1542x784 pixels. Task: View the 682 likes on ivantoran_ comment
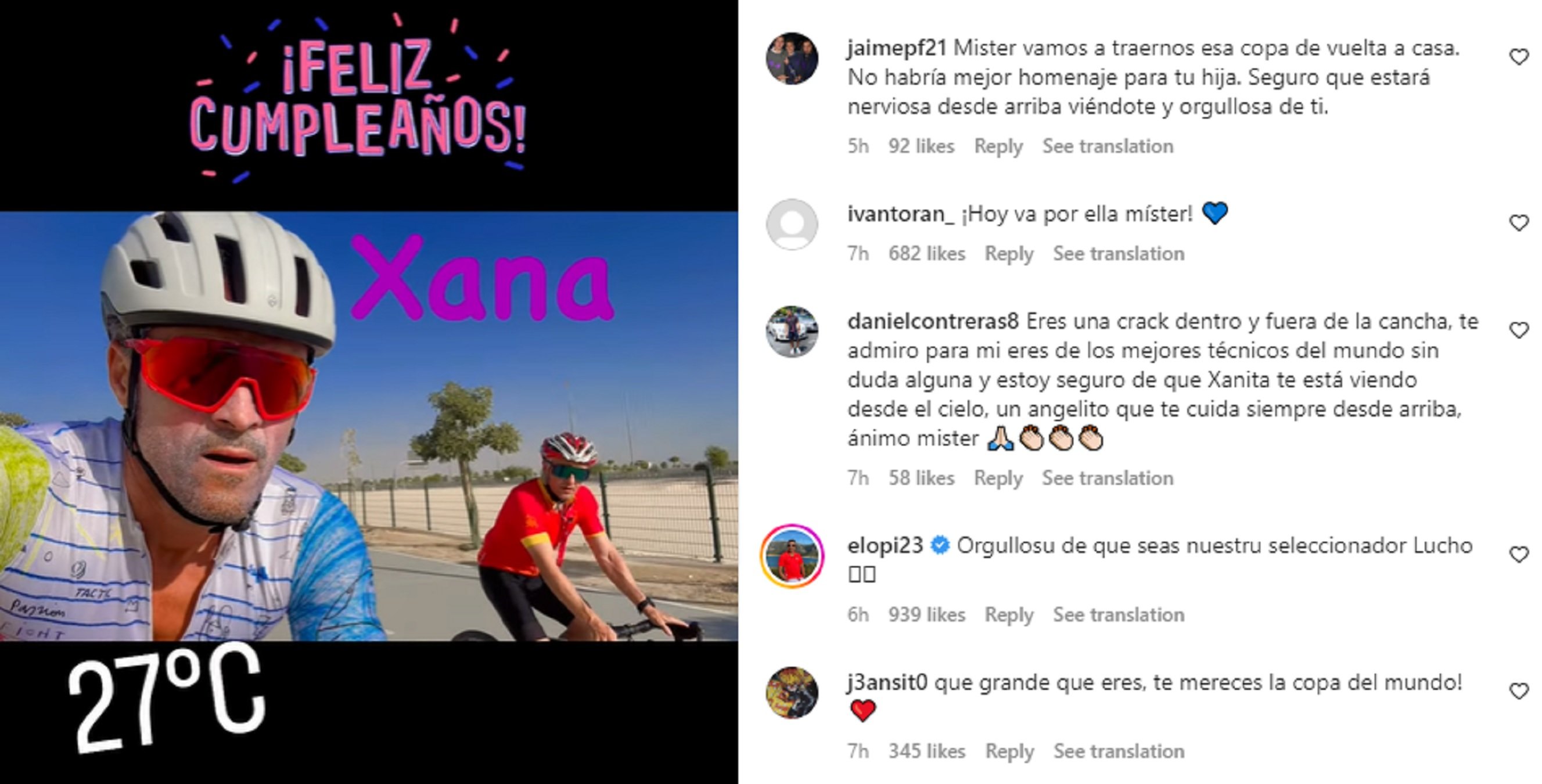coord(926,254)
